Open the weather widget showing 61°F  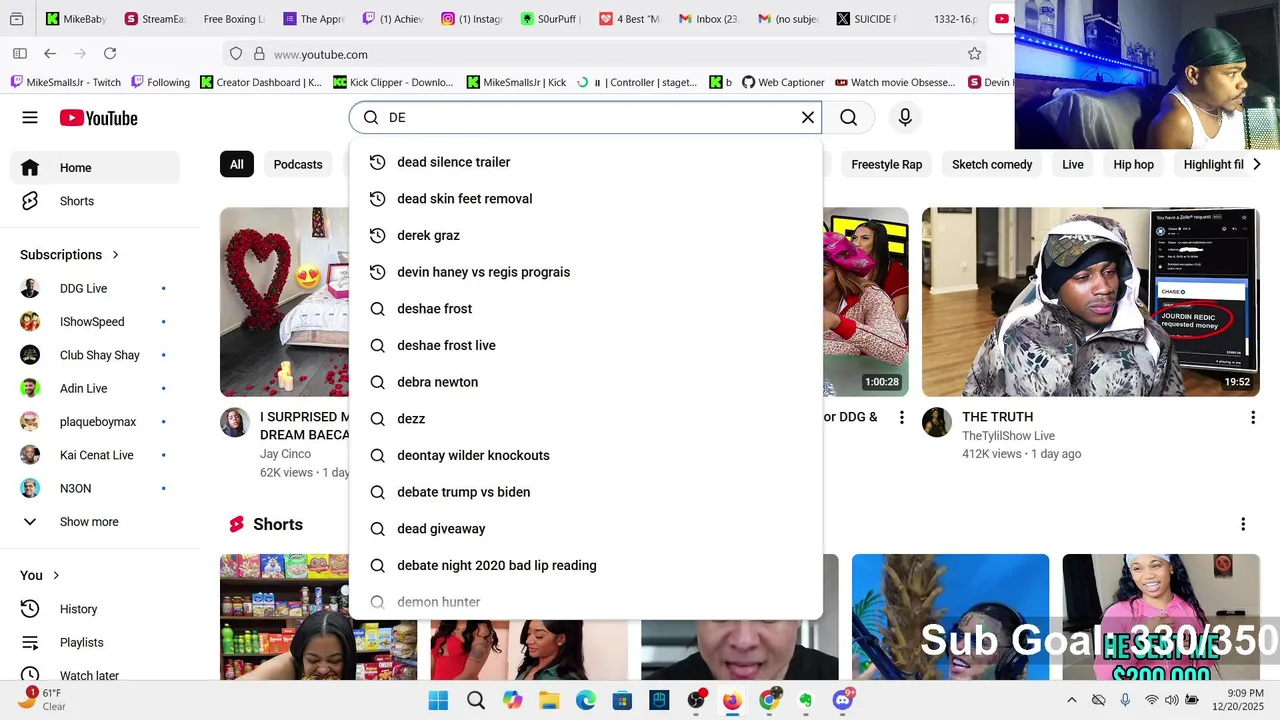[44, 699]
